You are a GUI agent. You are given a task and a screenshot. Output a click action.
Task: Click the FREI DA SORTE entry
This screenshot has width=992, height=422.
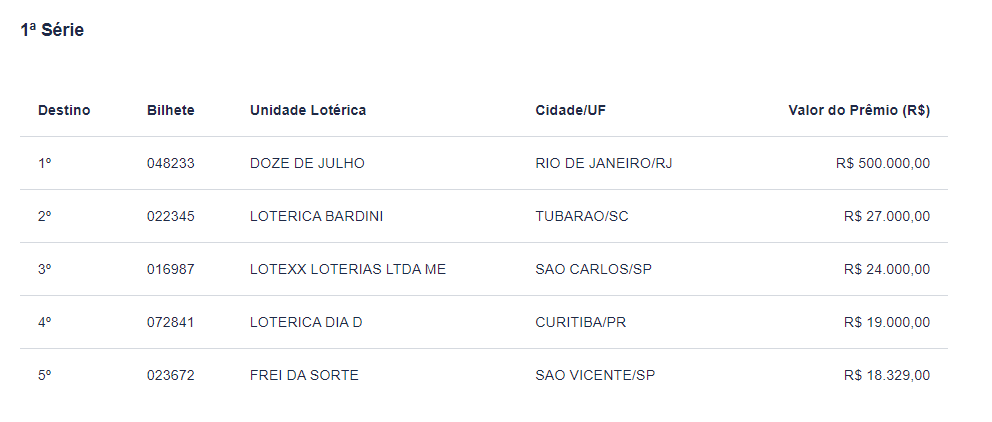[304, 376]
